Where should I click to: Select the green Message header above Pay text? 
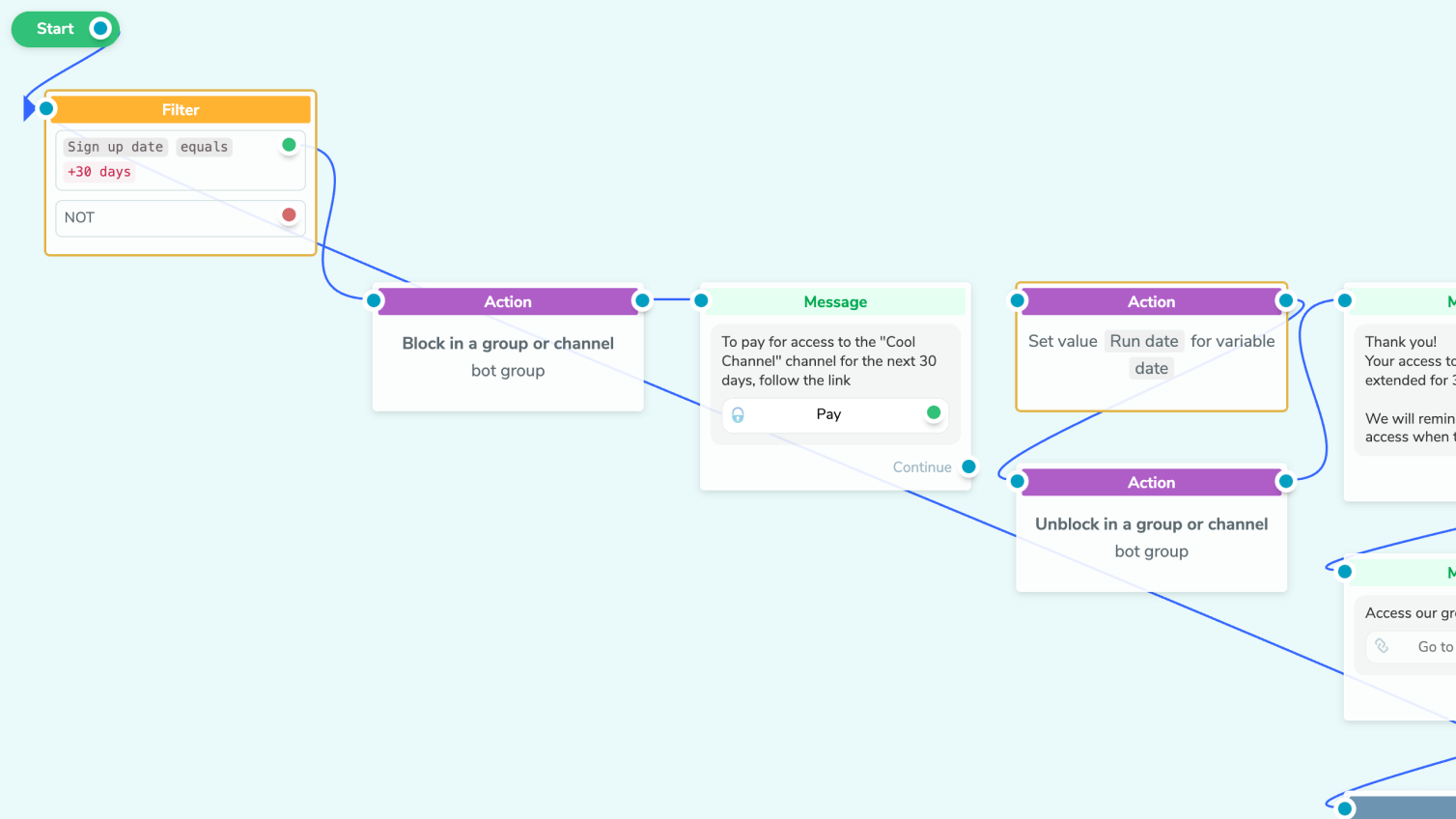(835, 301)
